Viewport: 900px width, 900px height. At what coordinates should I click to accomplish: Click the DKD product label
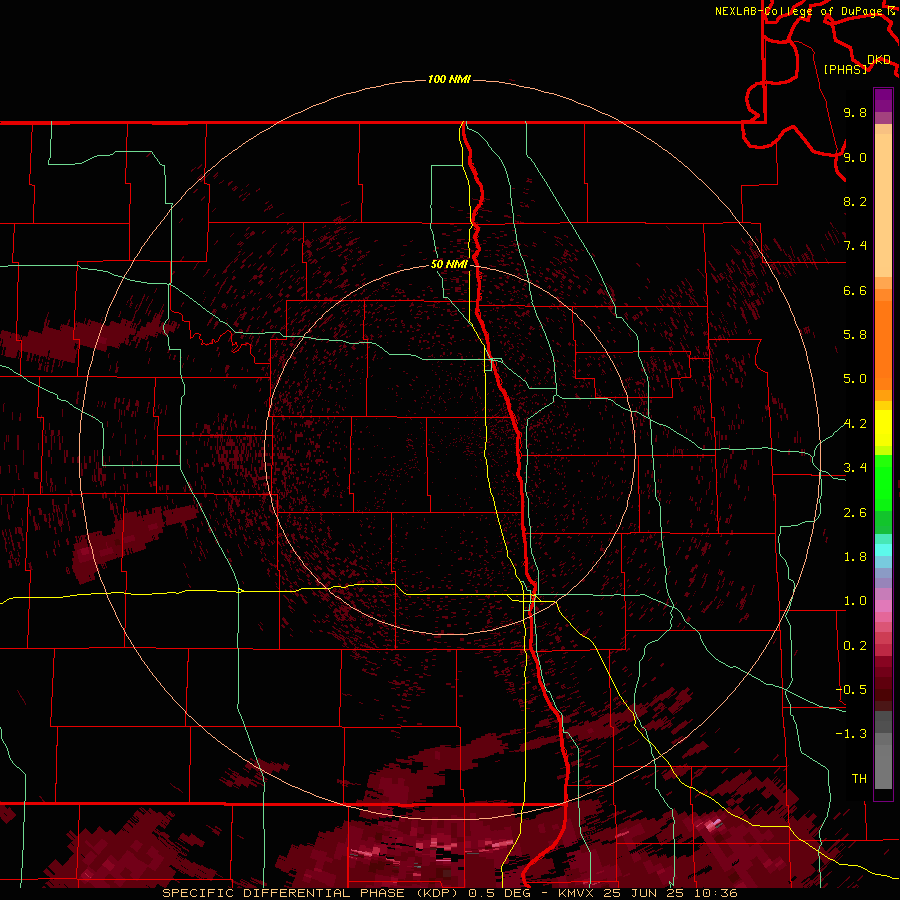(879, 60)
